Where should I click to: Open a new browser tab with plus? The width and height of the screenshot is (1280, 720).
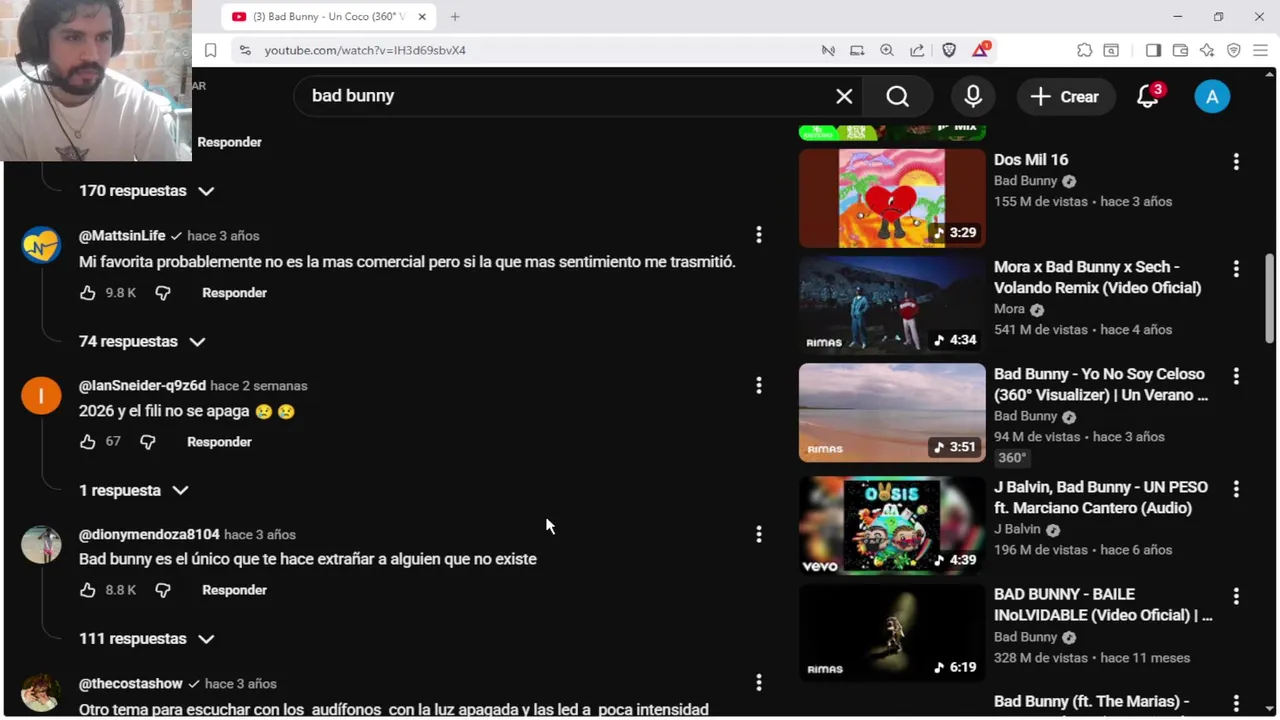pyautogui.click(x=455, y=17)
